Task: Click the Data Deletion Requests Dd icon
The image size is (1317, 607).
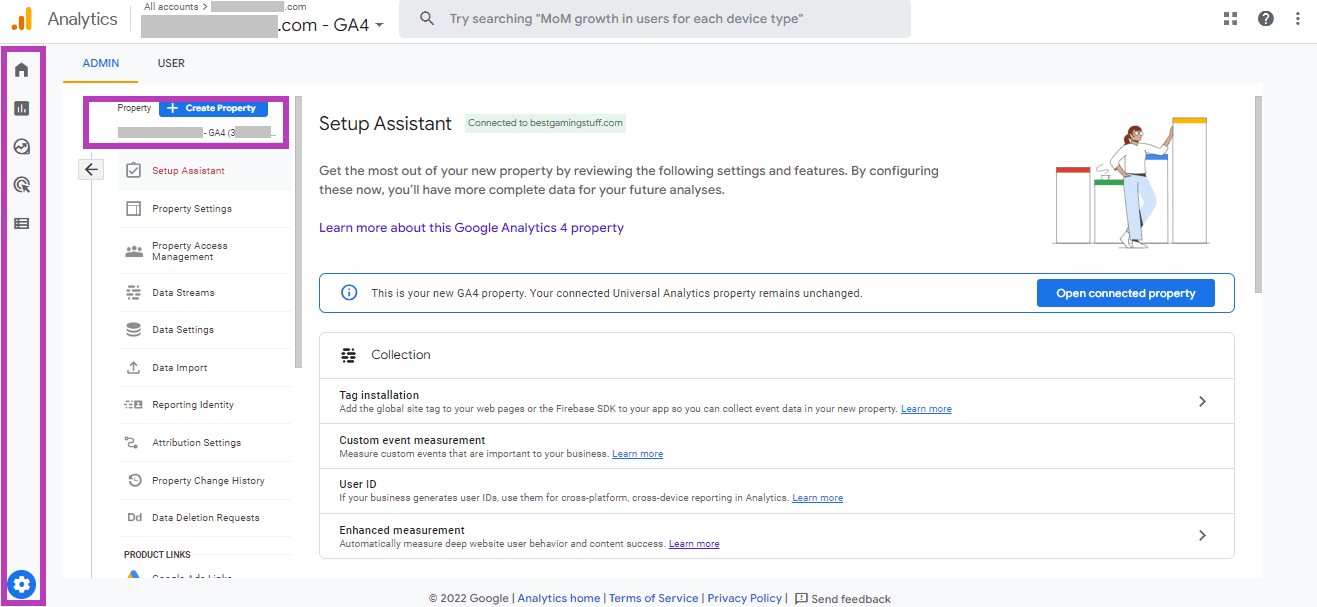Action: pyautogui.click(x=134, y=518)
